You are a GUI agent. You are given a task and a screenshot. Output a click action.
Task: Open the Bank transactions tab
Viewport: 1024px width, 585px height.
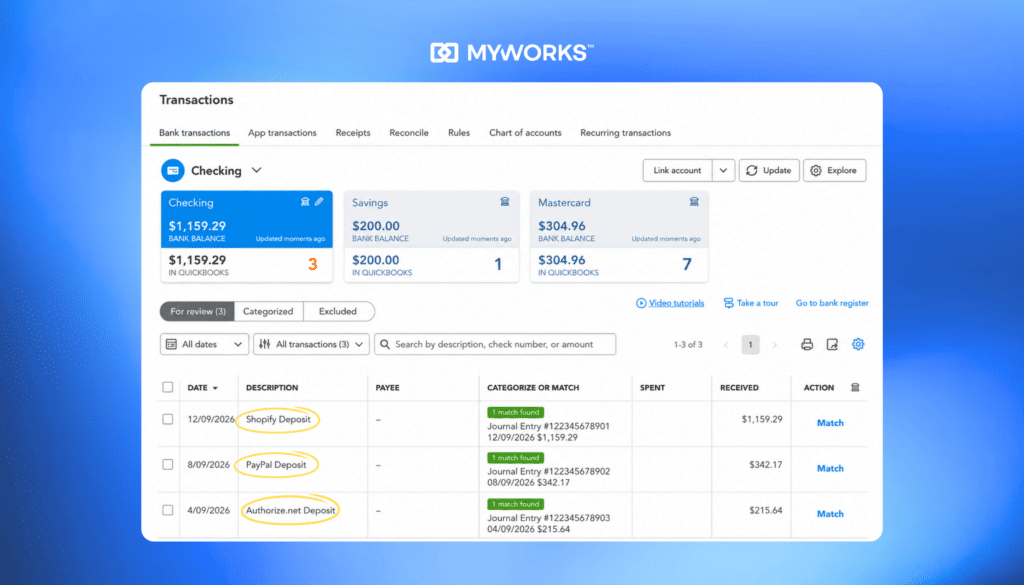click(x=195, y=133)
